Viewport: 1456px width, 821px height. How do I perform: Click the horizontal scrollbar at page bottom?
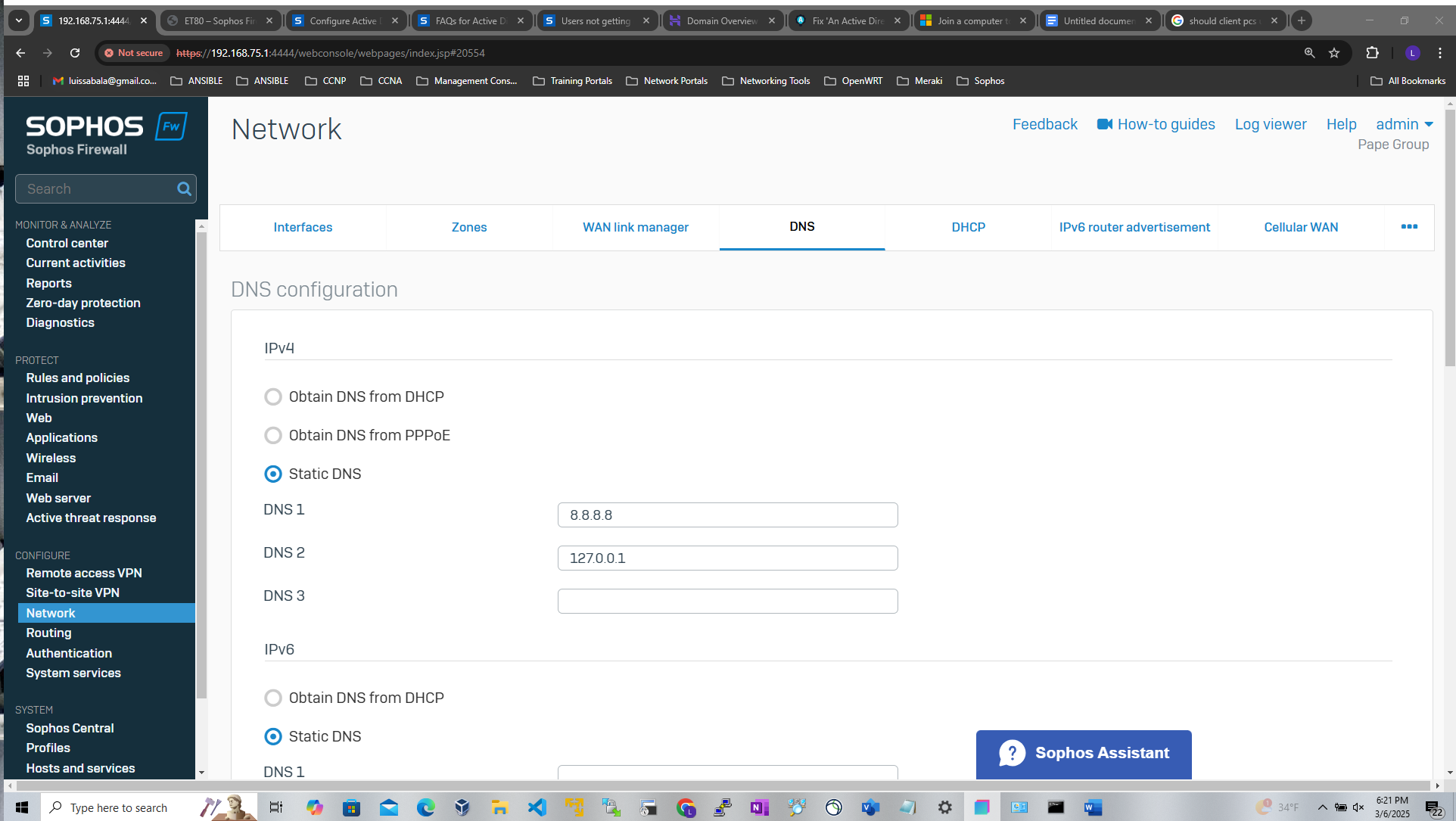pyautogui.click(x=723, y=785)
